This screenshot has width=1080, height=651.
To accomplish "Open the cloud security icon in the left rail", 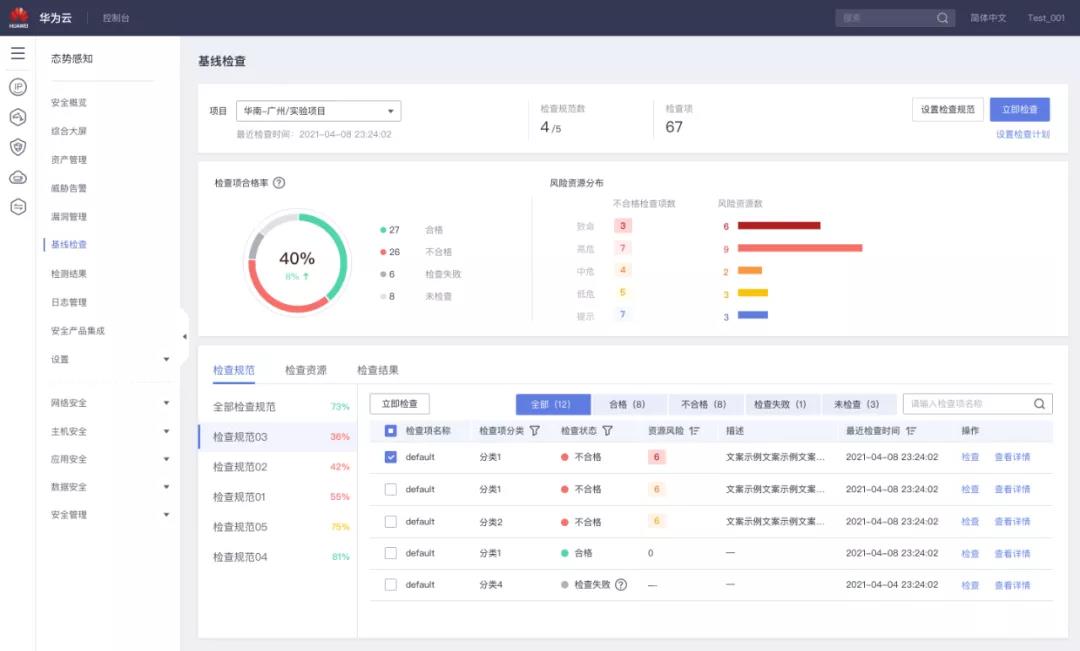I will pyautogui.click(x=17, y=176).
